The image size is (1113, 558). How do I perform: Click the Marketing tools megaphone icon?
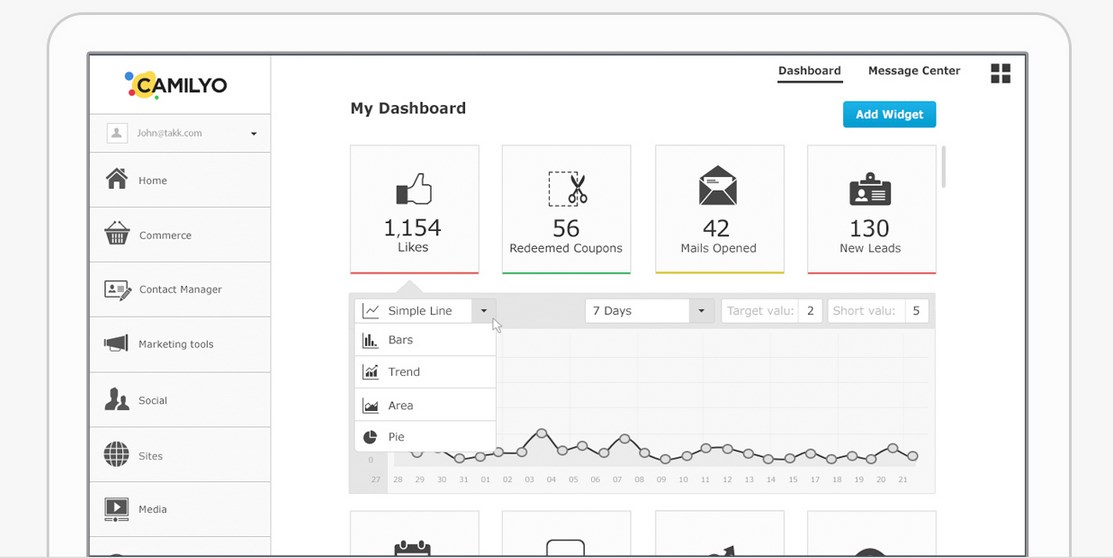116,344
